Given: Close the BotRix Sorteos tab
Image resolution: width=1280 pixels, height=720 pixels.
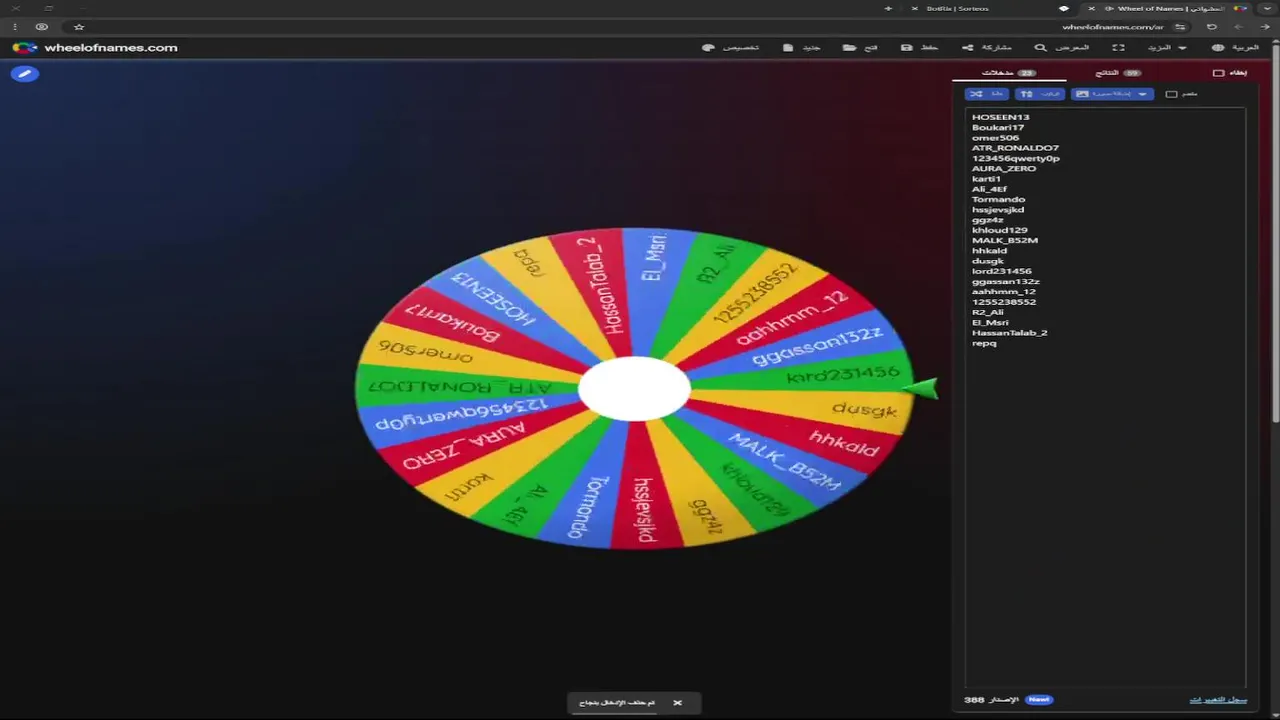Looking at the screenshot, I should point(914,8).
